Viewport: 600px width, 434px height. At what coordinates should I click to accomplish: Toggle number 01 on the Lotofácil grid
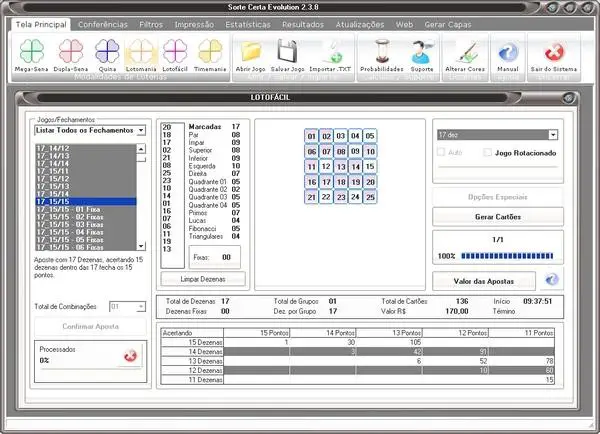(x=311, y=136)
